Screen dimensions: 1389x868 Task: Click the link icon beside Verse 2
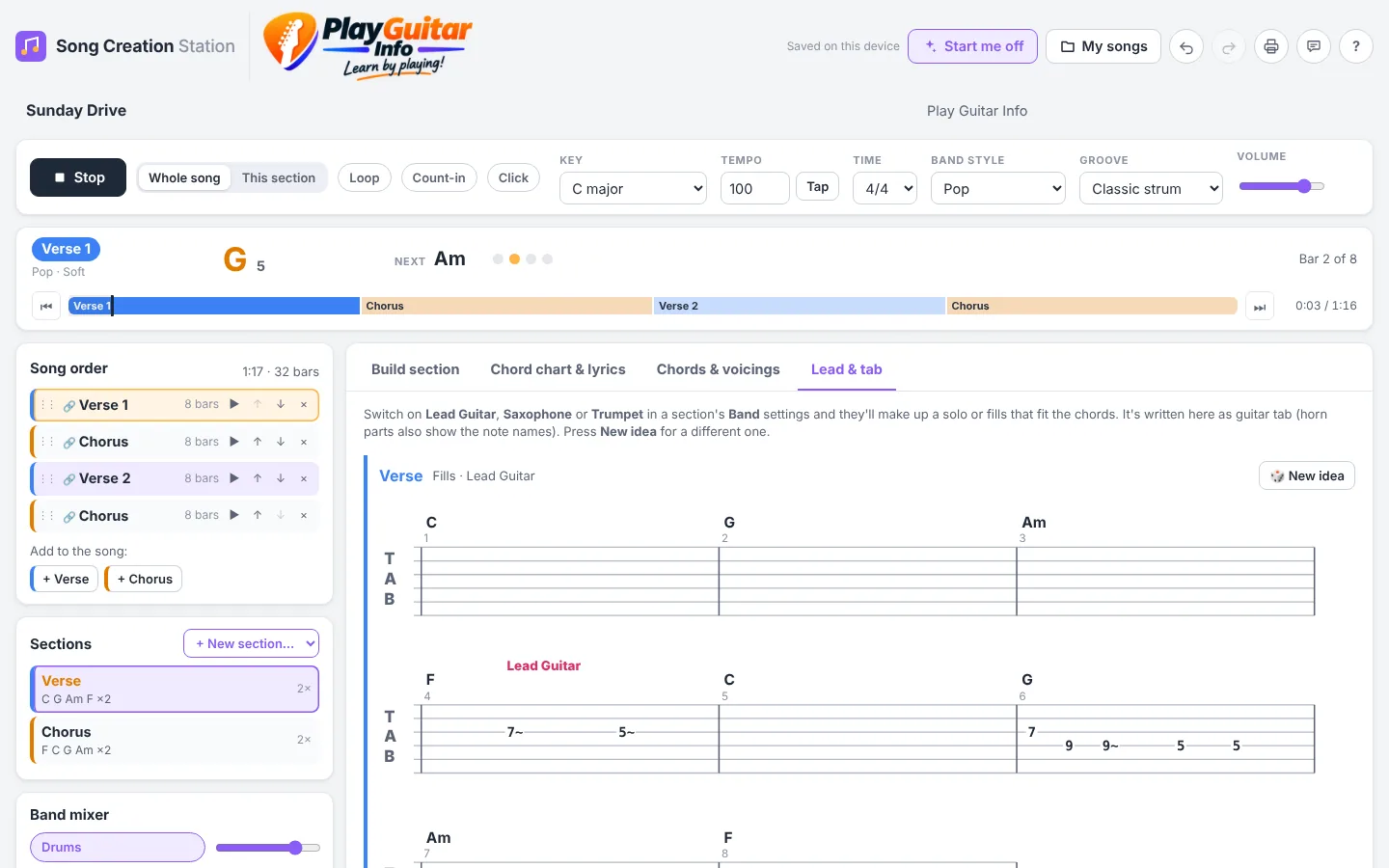(69, 479)
